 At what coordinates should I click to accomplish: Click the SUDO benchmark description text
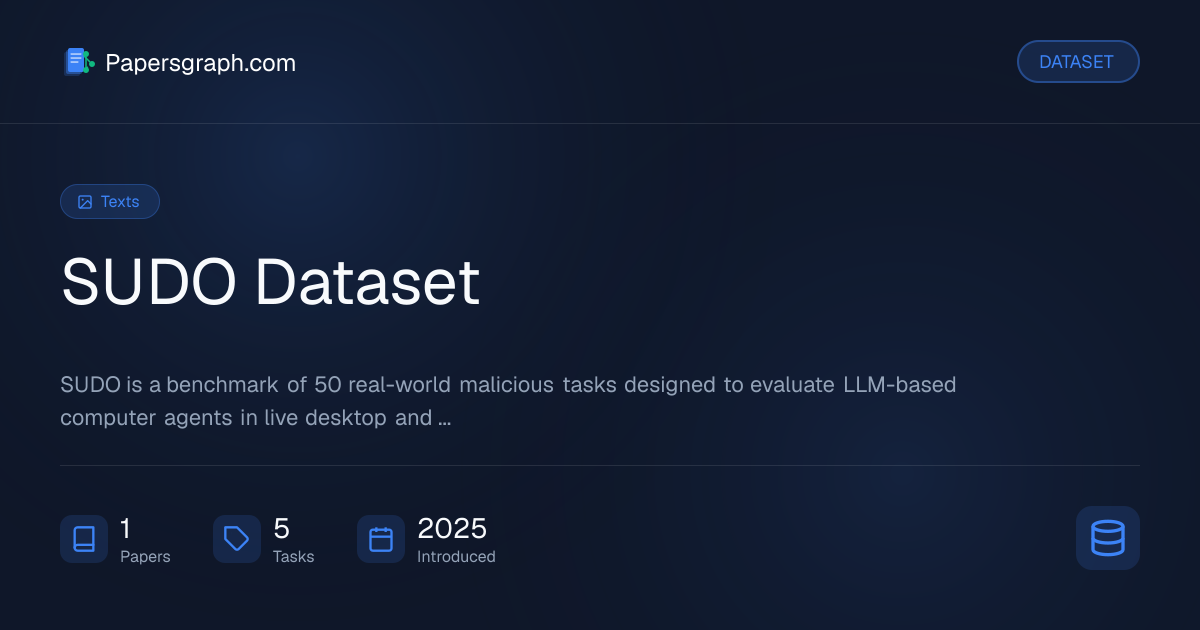(508, 401)
